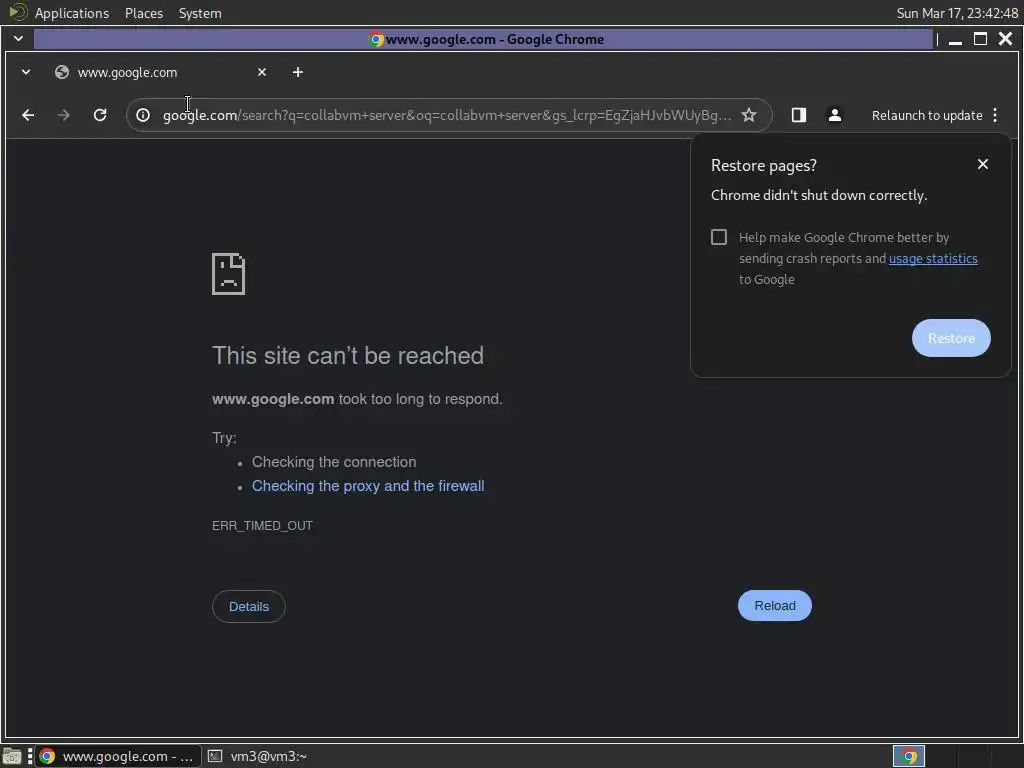This screenshot has width=1024, height=768.
Task: Open the Applications menu
Action: pyautogui.click(x=72, y=13)
